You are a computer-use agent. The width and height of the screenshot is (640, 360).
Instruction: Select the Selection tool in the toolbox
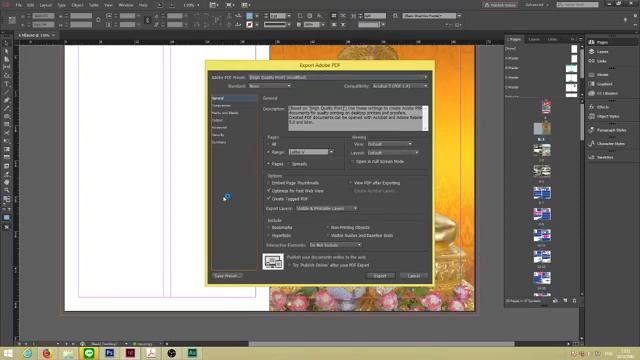(x=7, y=43)
